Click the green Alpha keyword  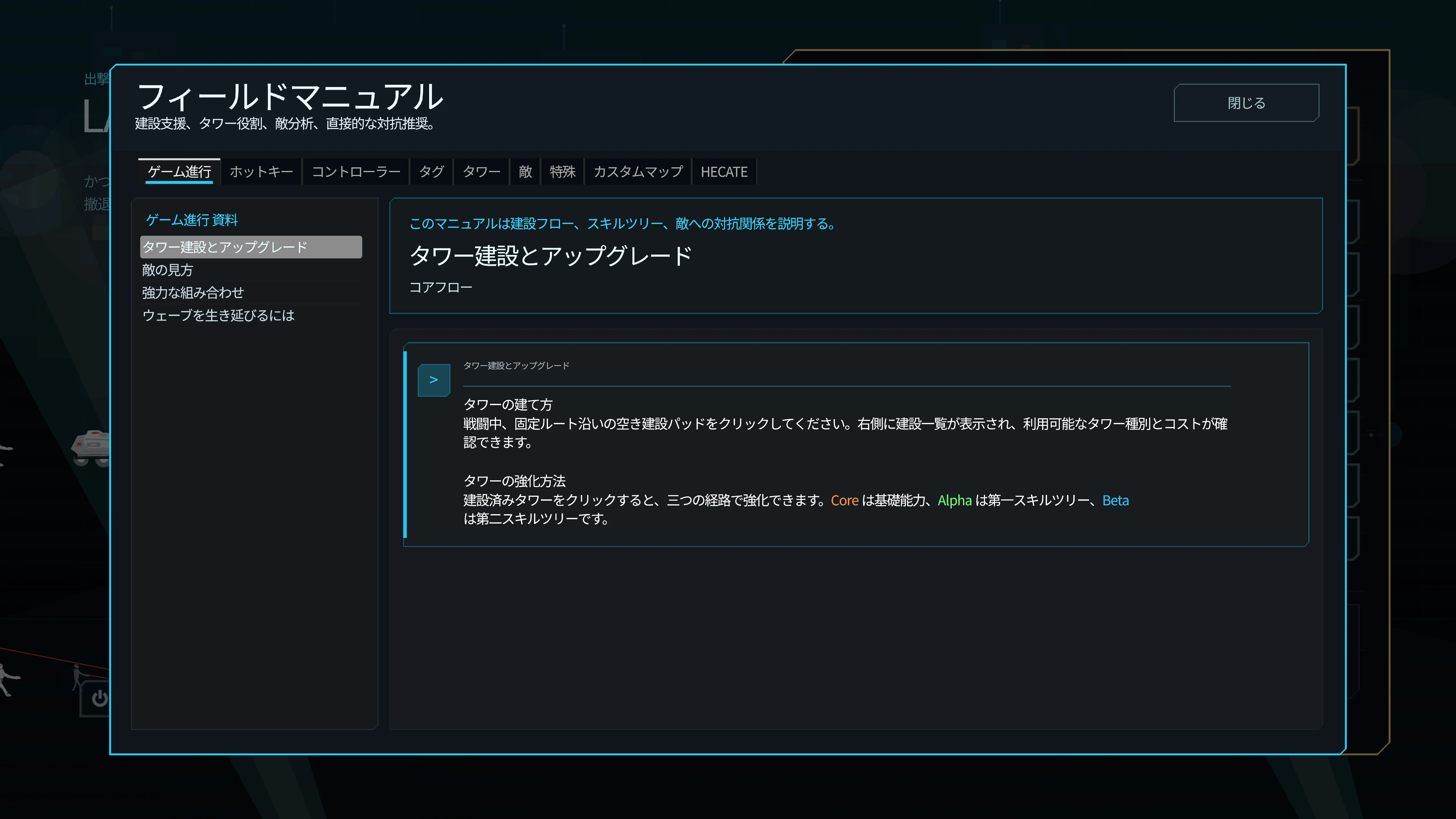(954, 501)
